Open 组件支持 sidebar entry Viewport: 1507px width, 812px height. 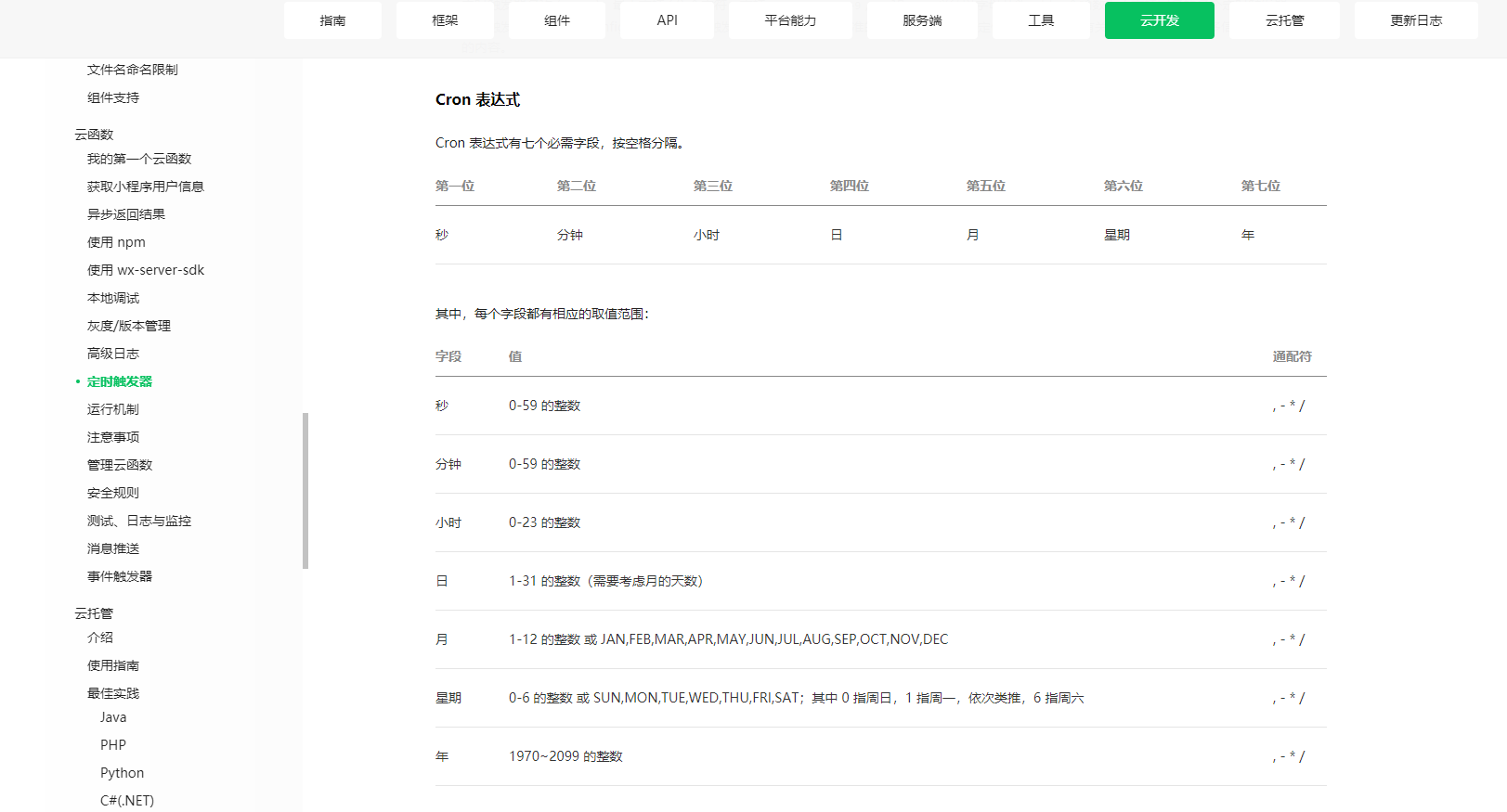(x=113, y=97)
